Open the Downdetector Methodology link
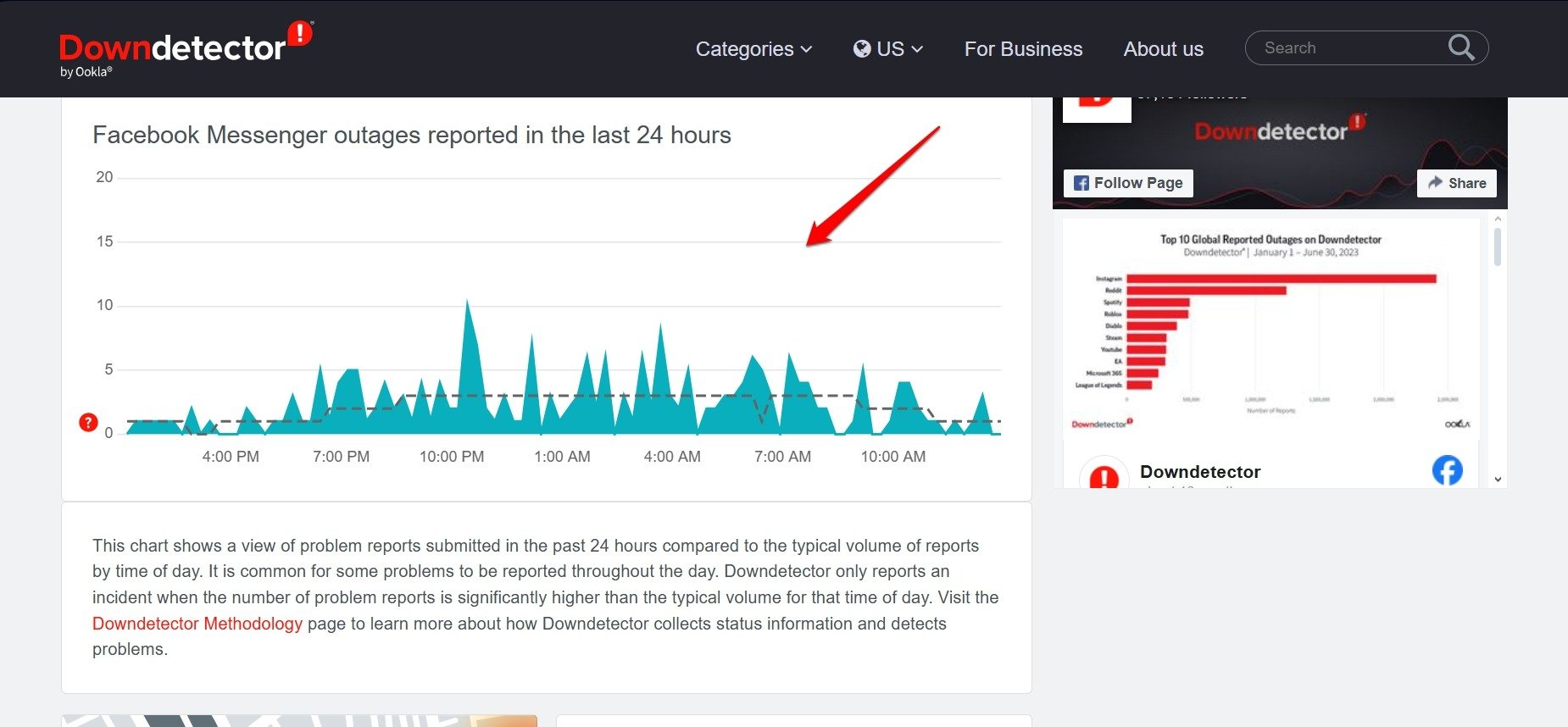Image resolution: width=1568 pixels, height=727 pixels. pos(197,624)
